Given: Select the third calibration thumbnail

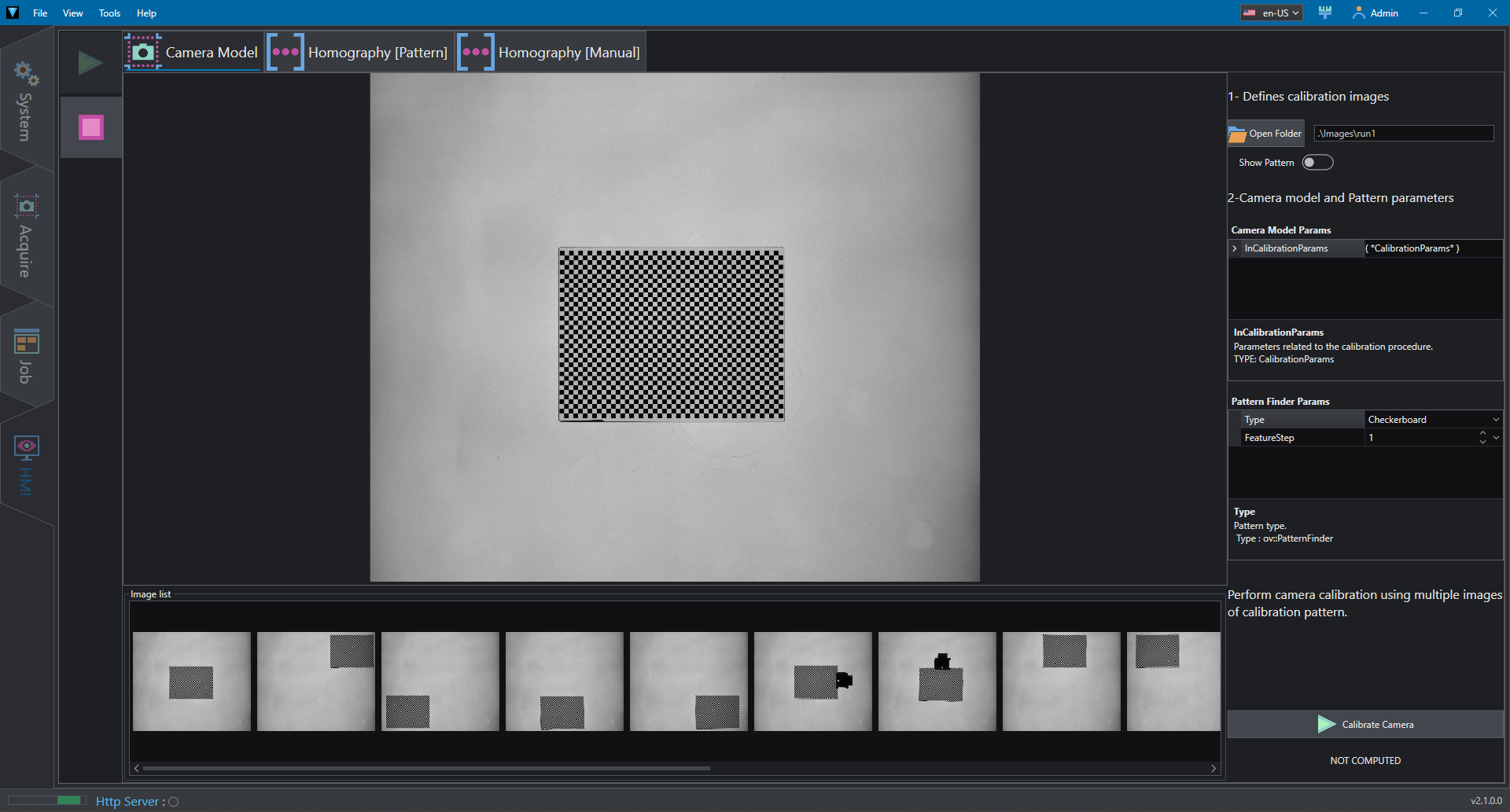Looking at the screenshot, I should pos(440,682).
